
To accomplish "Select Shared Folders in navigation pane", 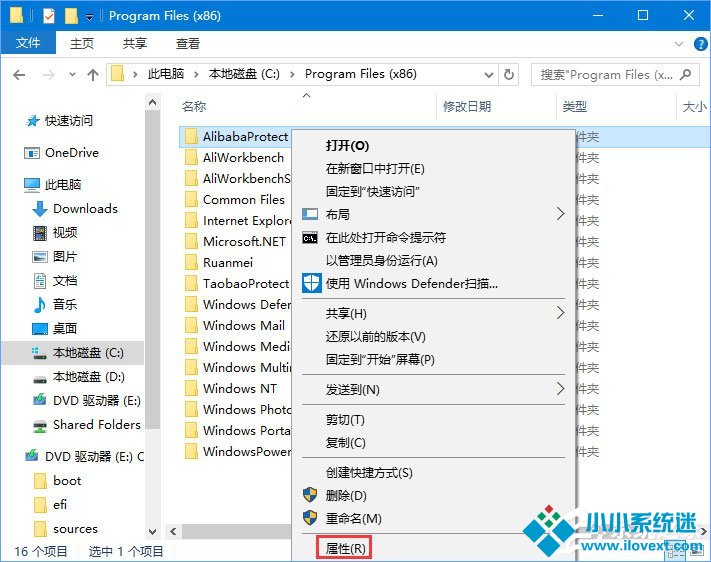I will (97, 425).
